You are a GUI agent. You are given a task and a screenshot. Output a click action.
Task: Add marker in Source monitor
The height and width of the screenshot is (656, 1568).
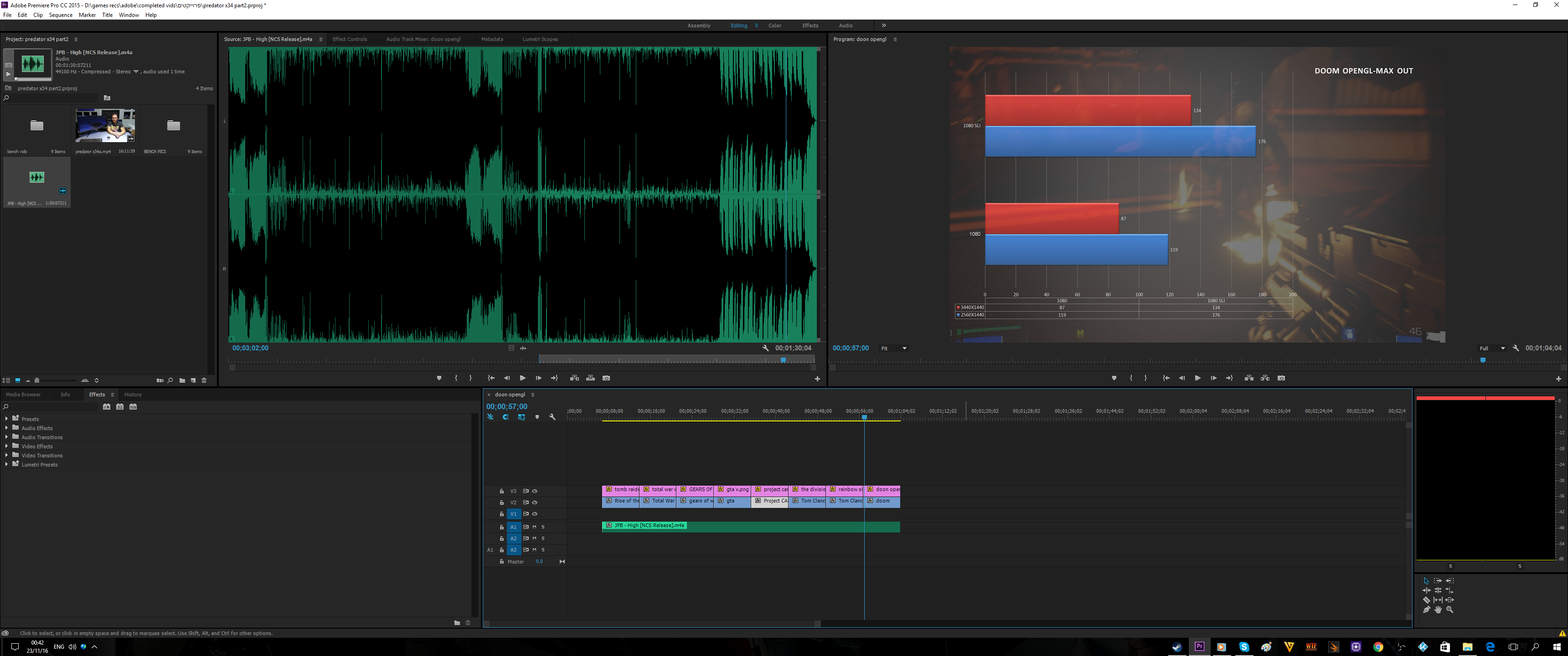point(439,378)
